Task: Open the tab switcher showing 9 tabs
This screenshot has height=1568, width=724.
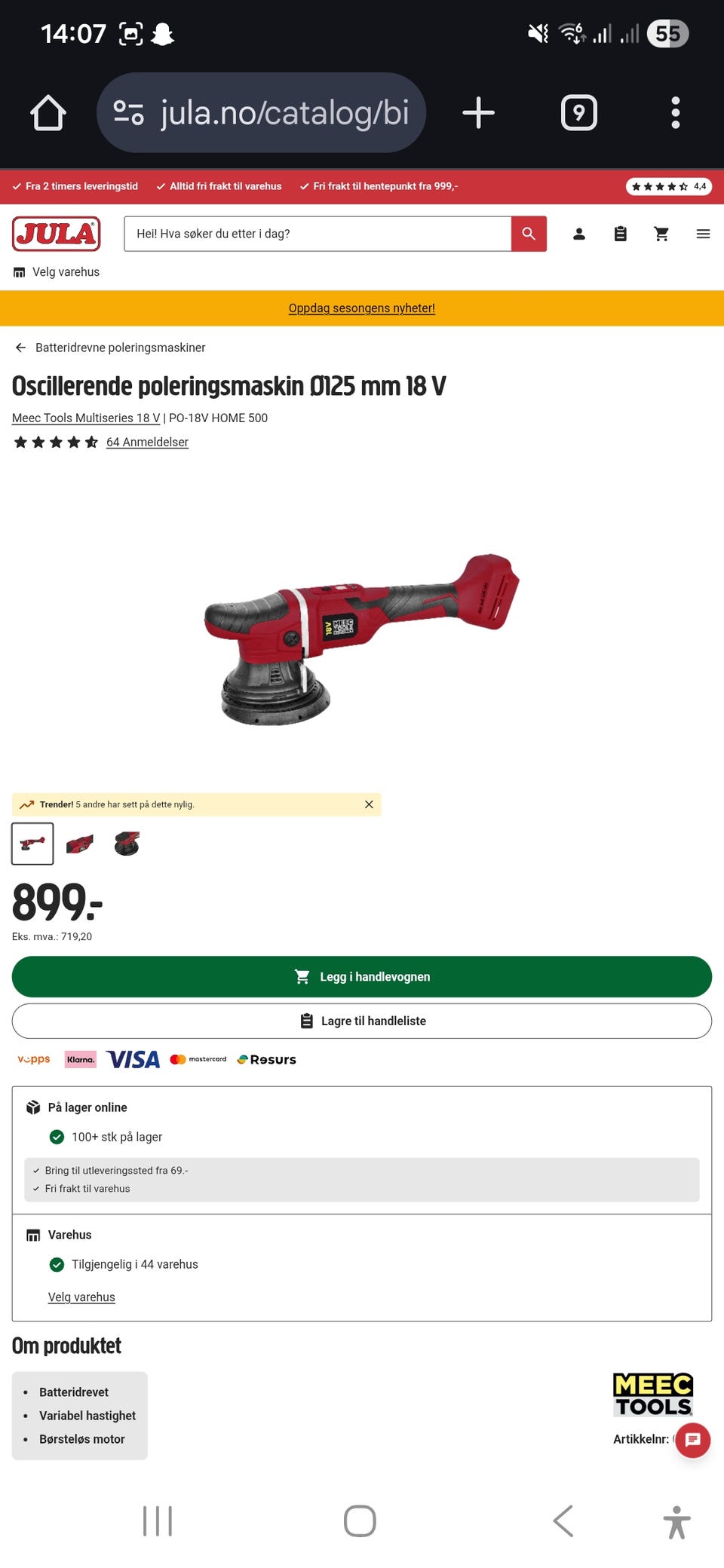Action: click(579, 113)
